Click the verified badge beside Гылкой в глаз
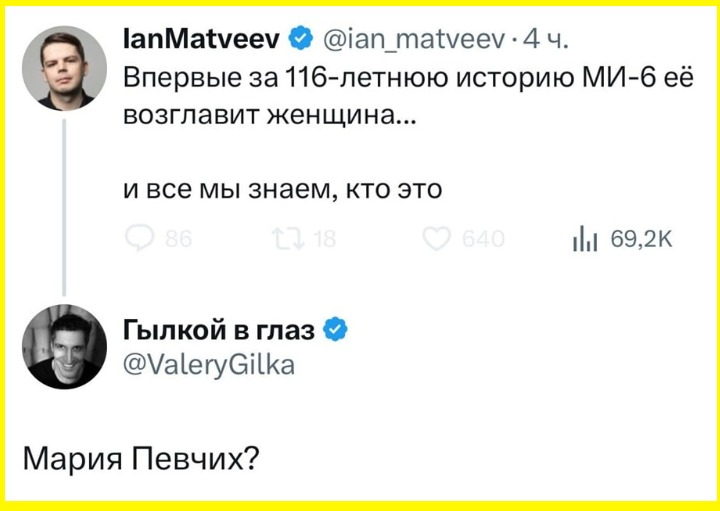Image resolution: width=720 pixels, height=511 pixels. [x=336, y=330]
